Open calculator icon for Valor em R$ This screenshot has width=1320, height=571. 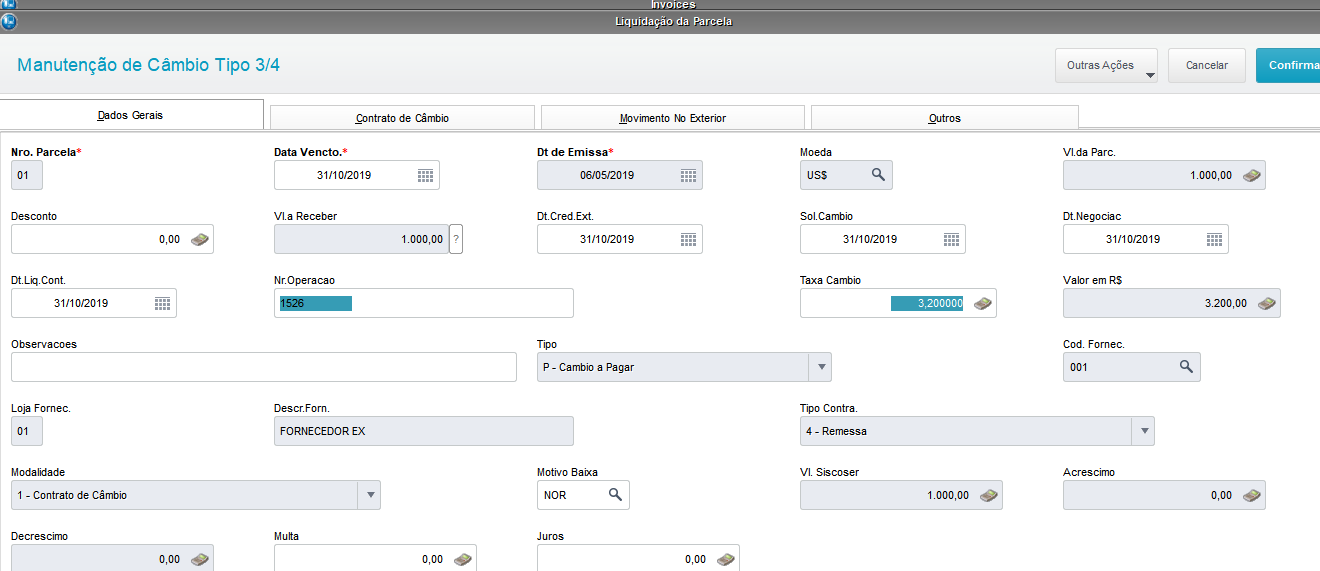click(1266, 303)
